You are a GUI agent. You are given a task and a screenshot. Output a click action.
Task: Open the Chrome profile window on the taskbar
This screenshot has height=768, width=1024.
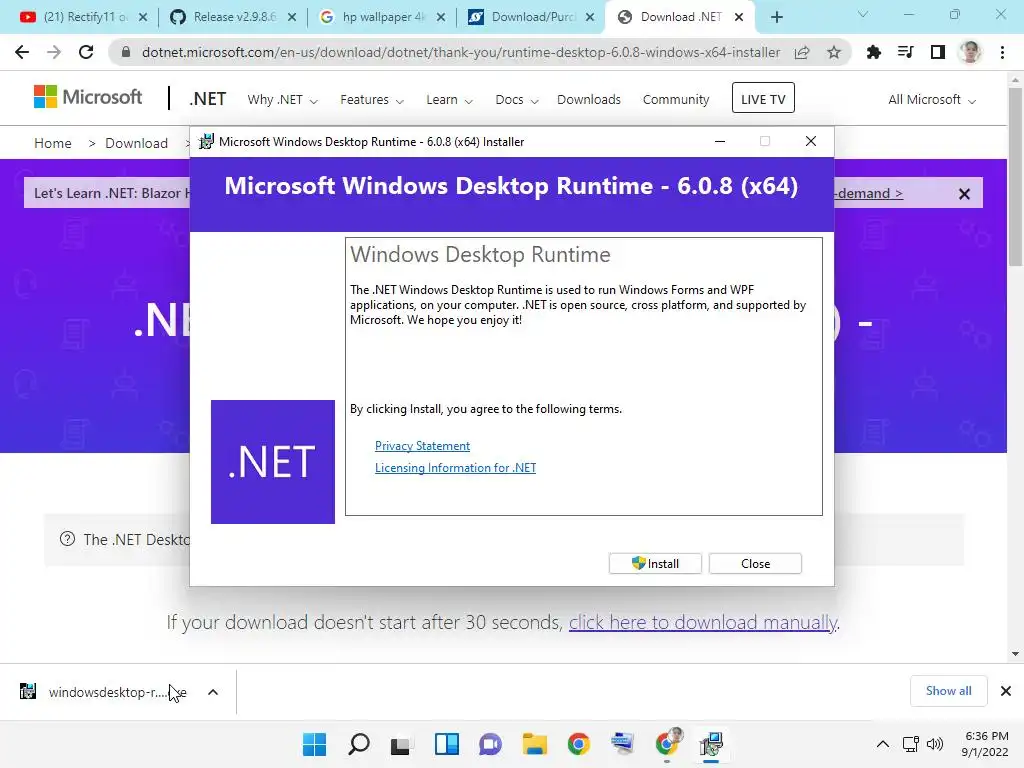667,744
